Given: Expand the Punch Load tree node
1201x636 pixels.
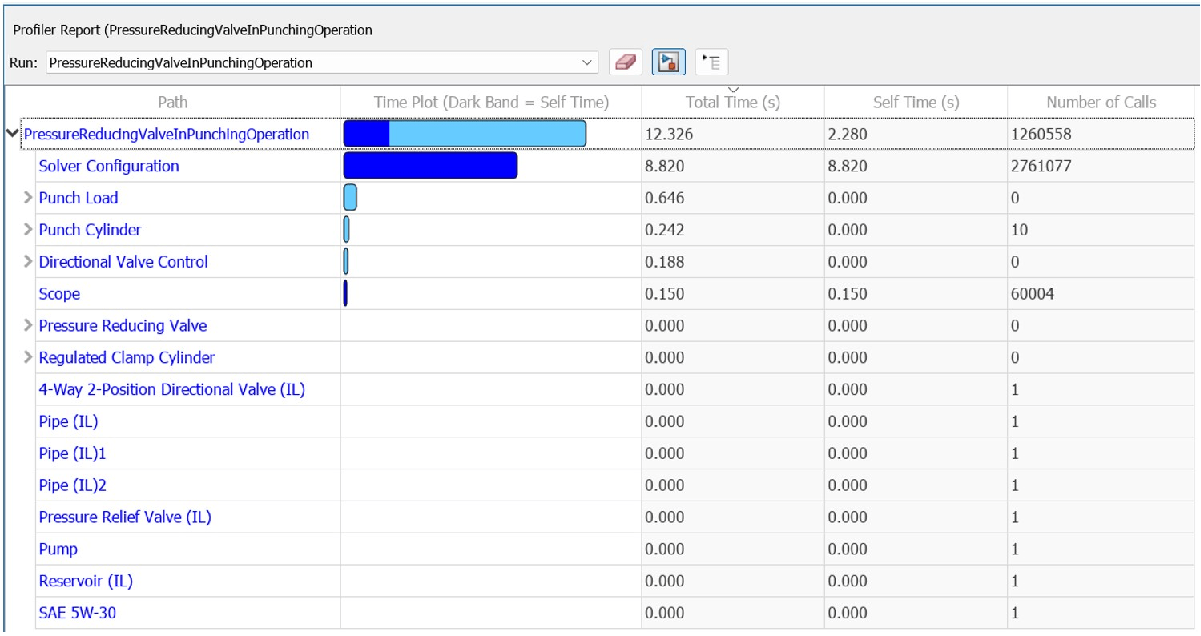Looking at the screenshot, I should pyautogui.click(x=29, y=198).
